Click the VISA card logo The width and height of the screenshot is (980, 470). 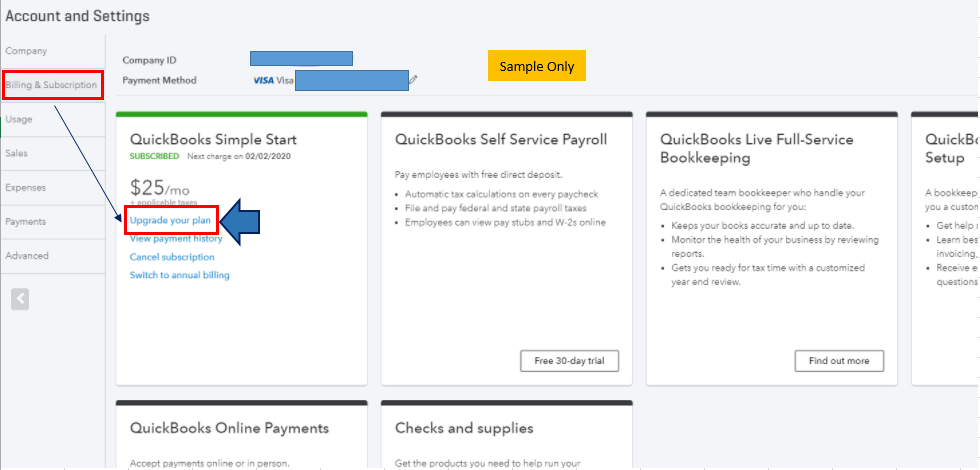click(263, 80)
